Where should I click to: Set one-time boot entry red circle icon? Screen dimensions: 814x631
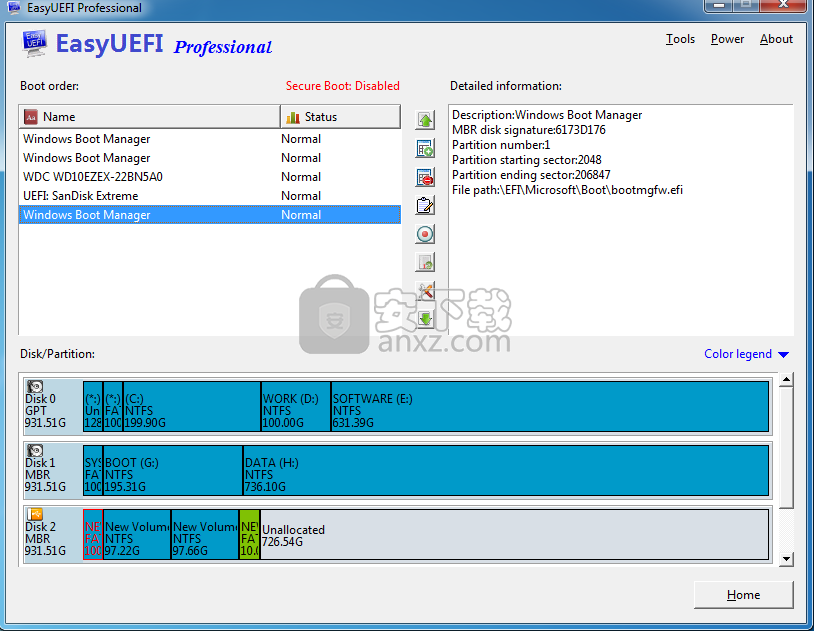point(425,234)
